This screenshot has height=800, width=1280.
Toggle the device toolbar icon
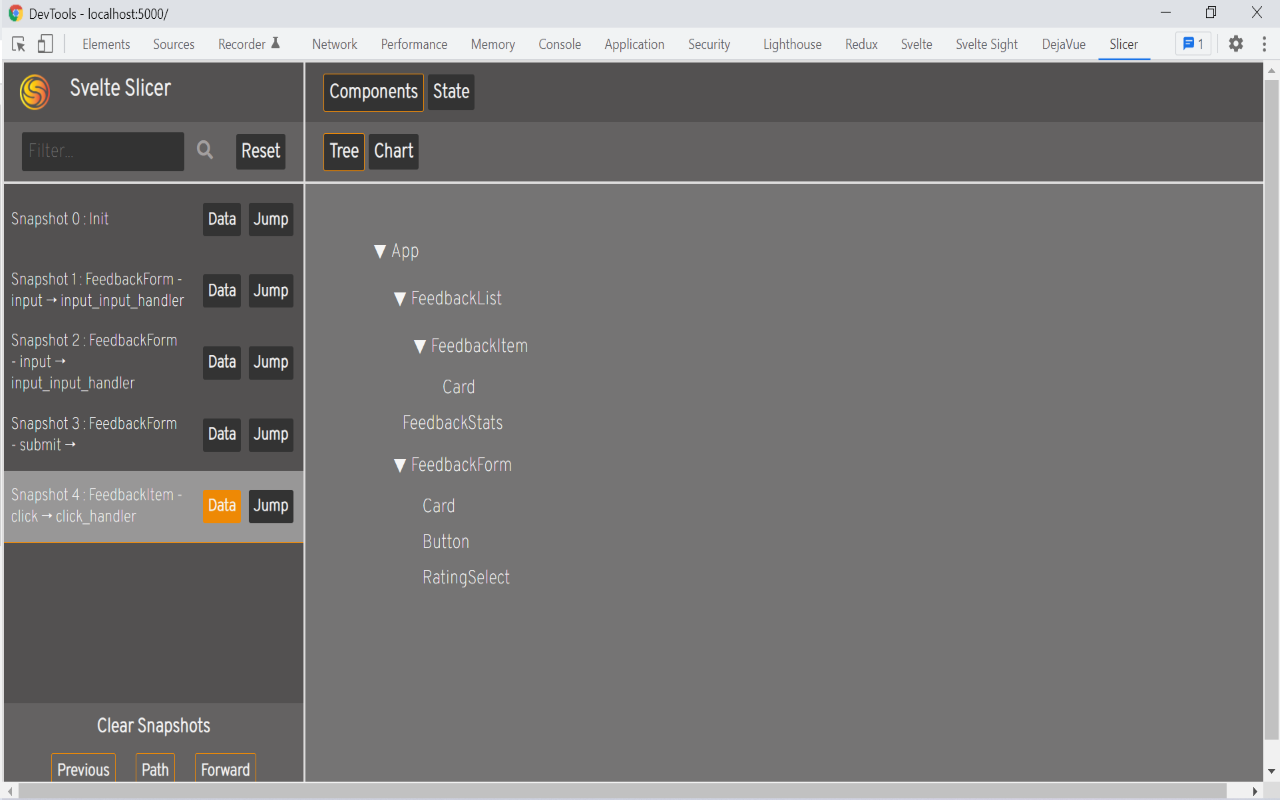[45, 44]
